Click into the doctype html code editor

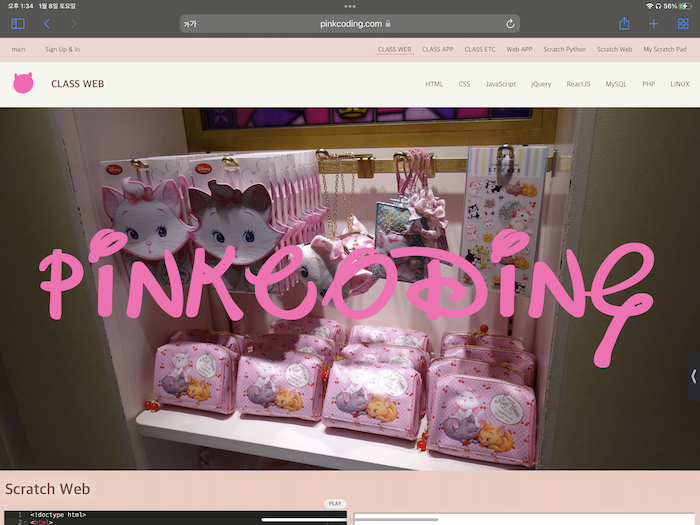175,518
